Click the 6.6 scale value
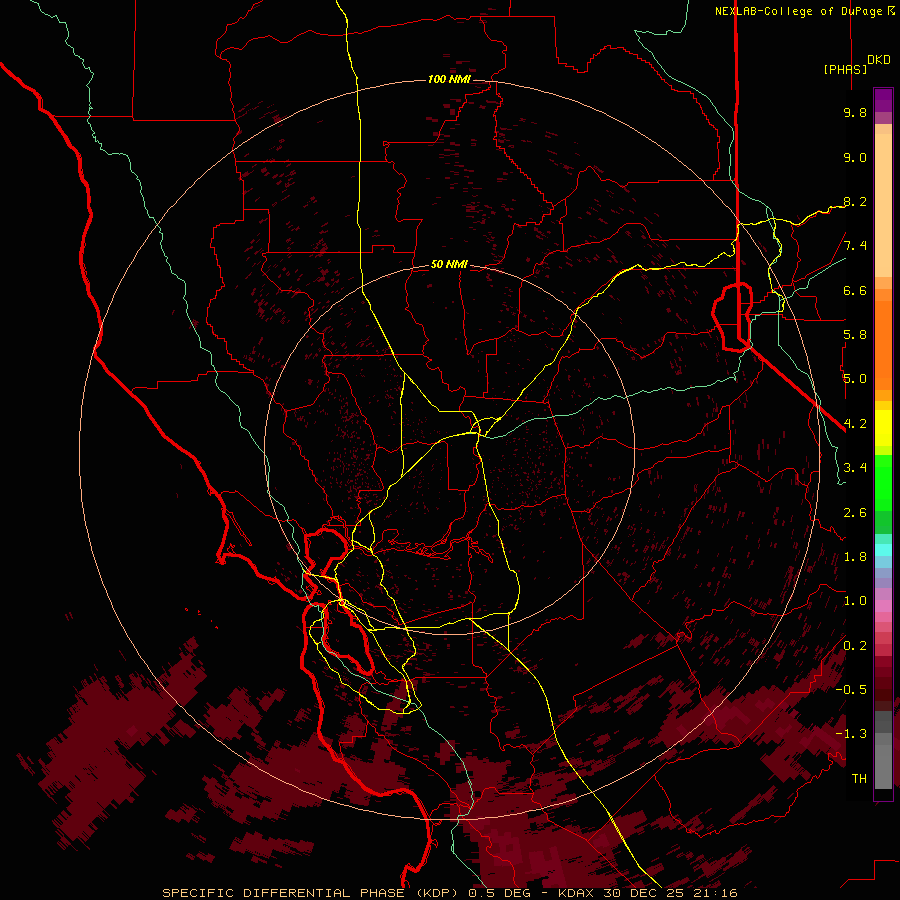The image size is (900, 900). point(855,290)
